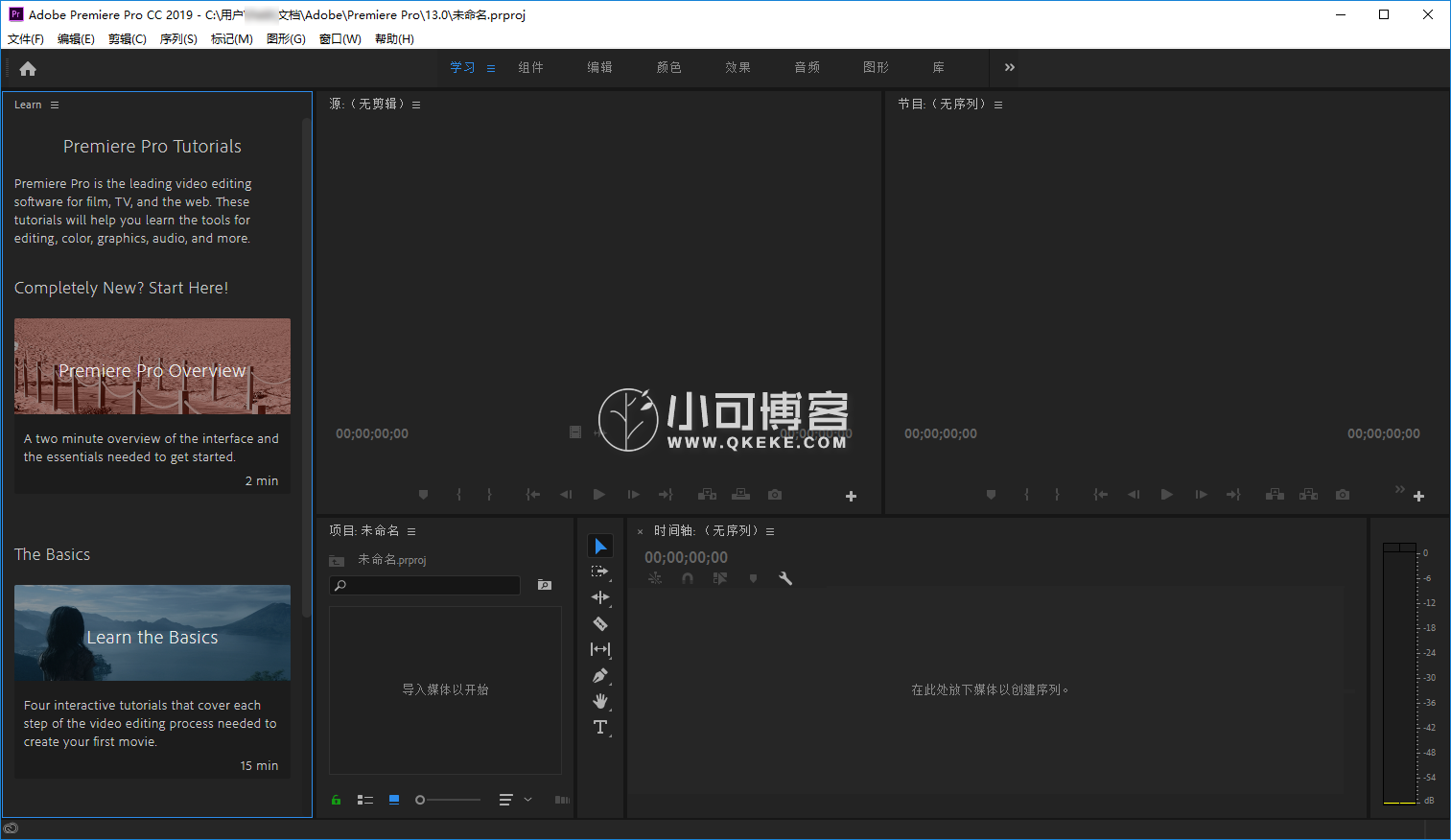Image resolution: width=1451 pixels, height=840 pixels.
Task: Click the Find in project folder-search icon
Action: coord(545,585)
